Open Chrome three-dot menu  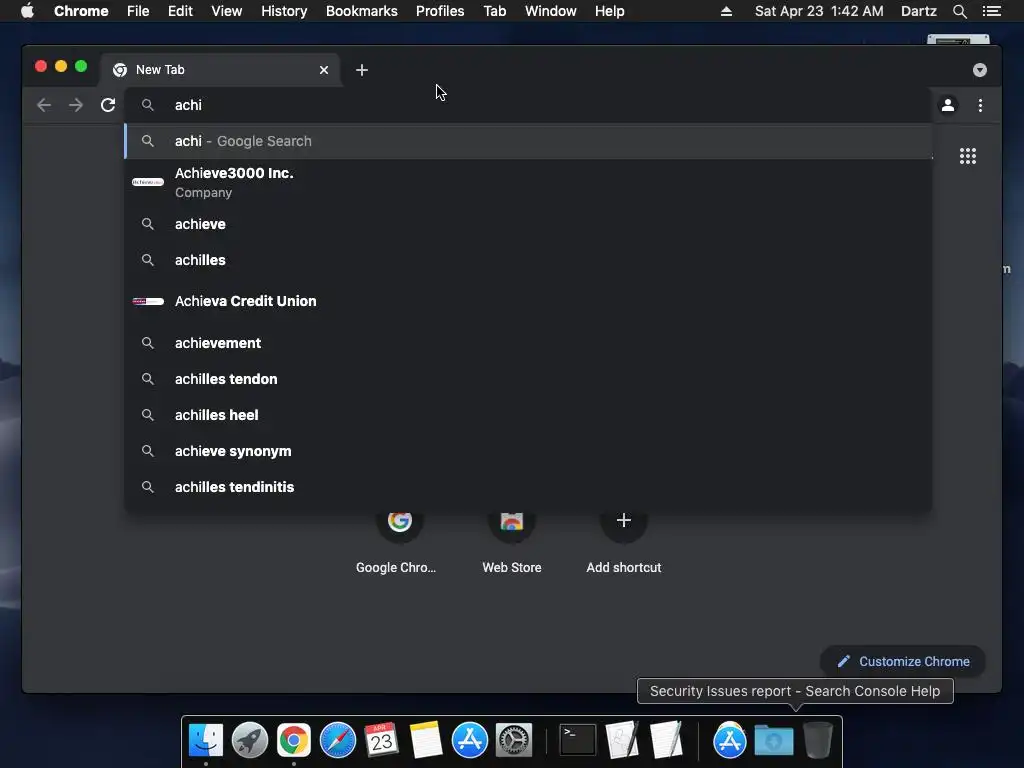[980, 105]
